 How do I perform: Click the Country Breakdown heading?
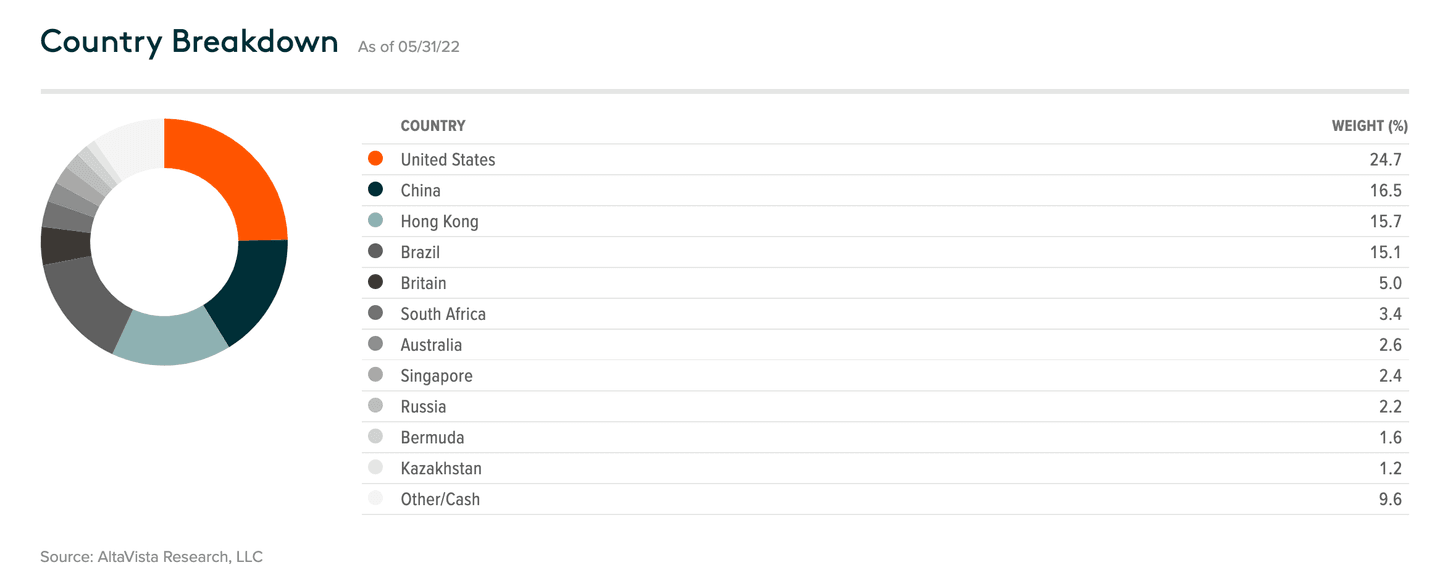[189, 42]
